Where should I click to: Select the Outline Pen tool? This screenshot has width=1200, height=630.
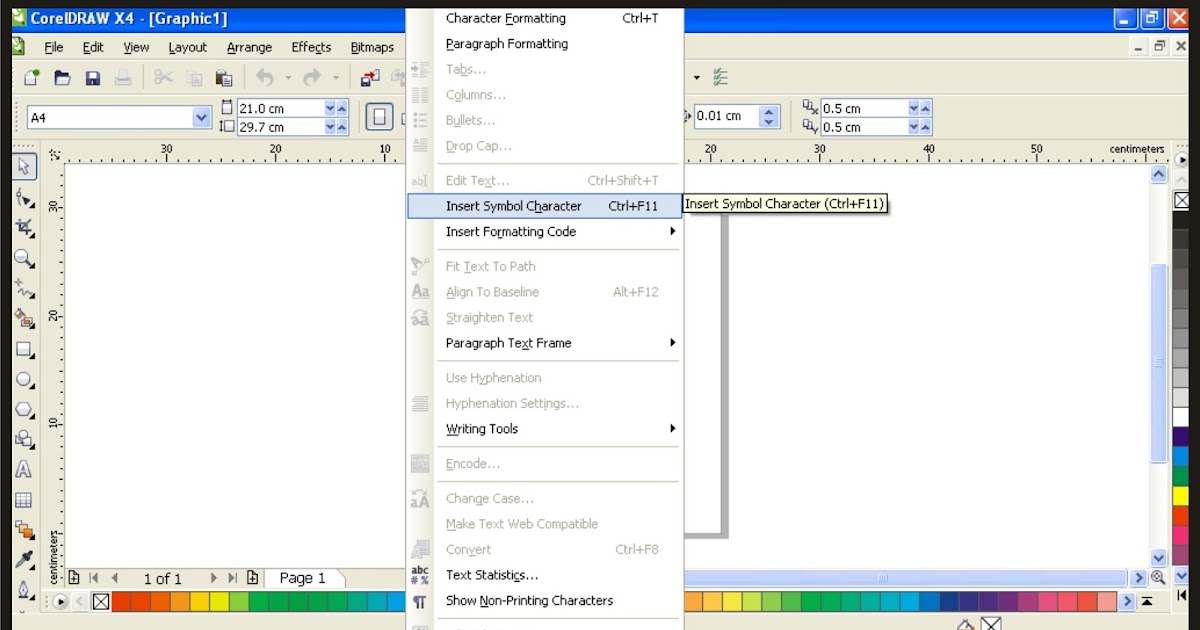click(25, 589)
